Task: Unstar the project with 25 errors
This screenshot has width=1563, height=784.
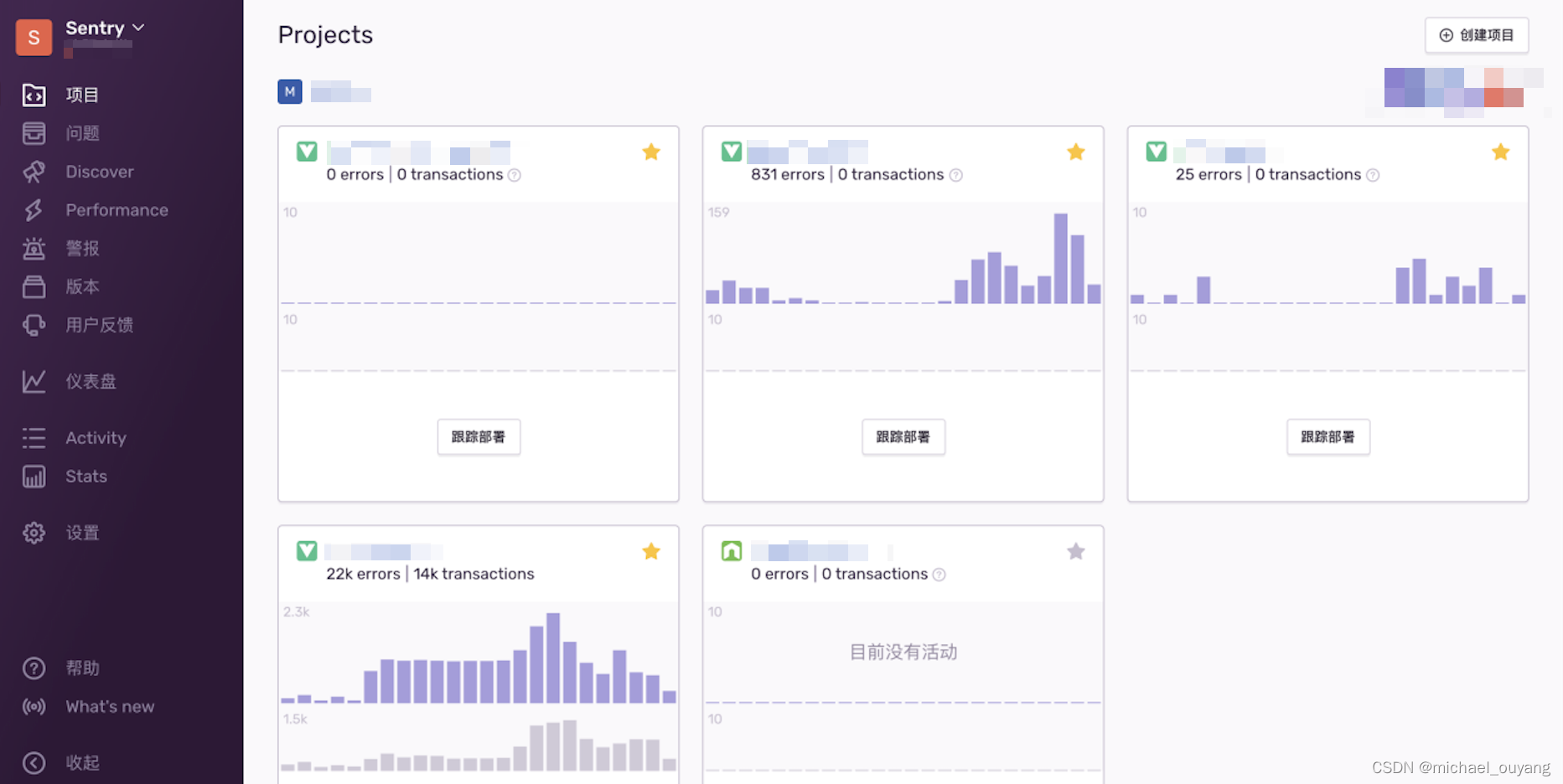Action: point(1501,152)
